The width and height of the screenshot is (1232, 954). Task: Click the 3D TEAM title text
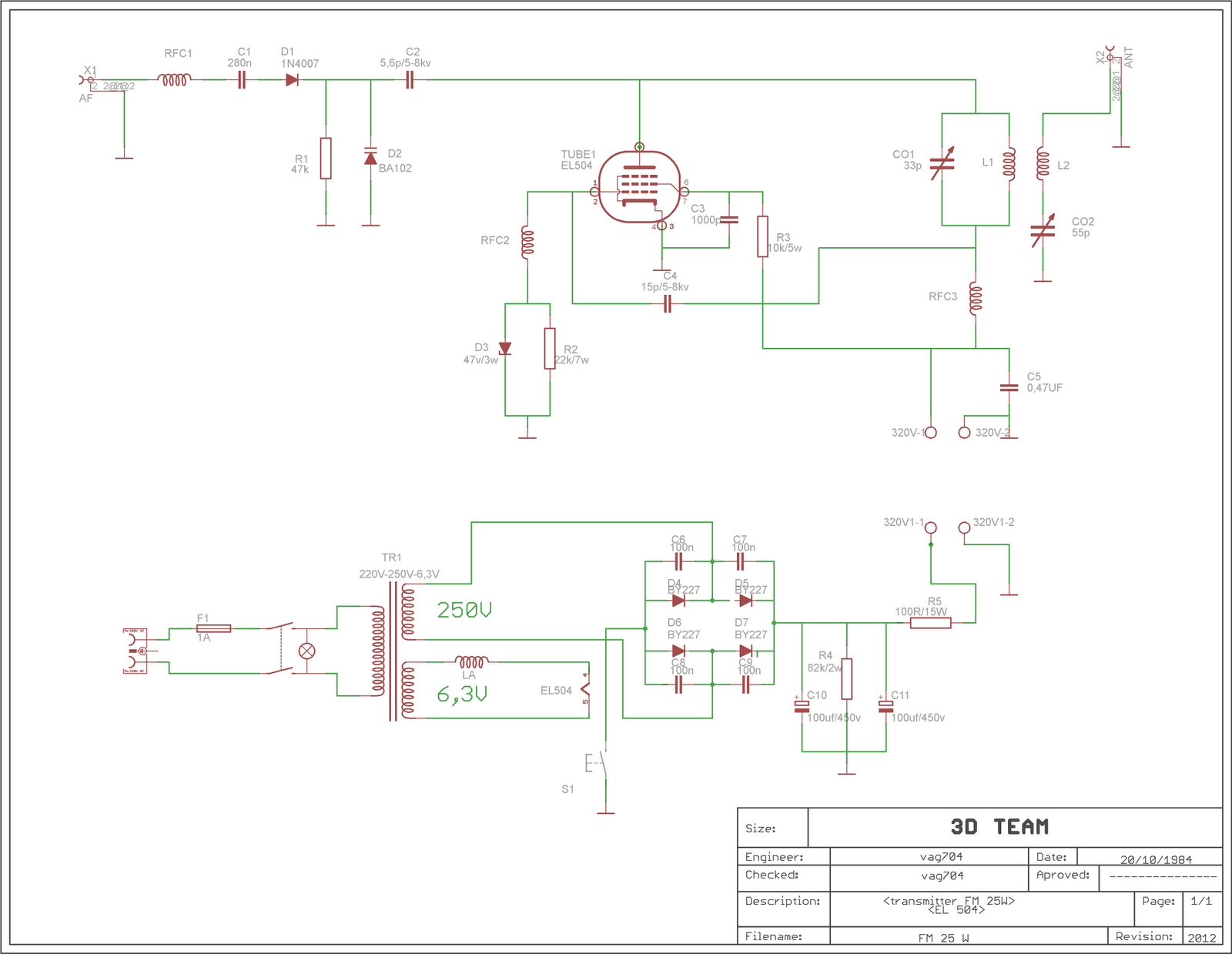(999, 827)
